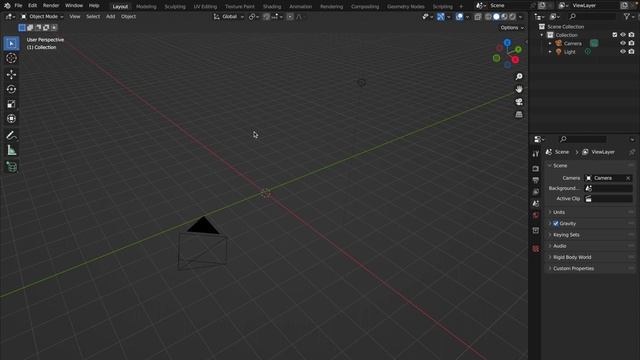Select the Select Box tool
This screenshot has height=360, width=640.
click(x=11, y=43)
